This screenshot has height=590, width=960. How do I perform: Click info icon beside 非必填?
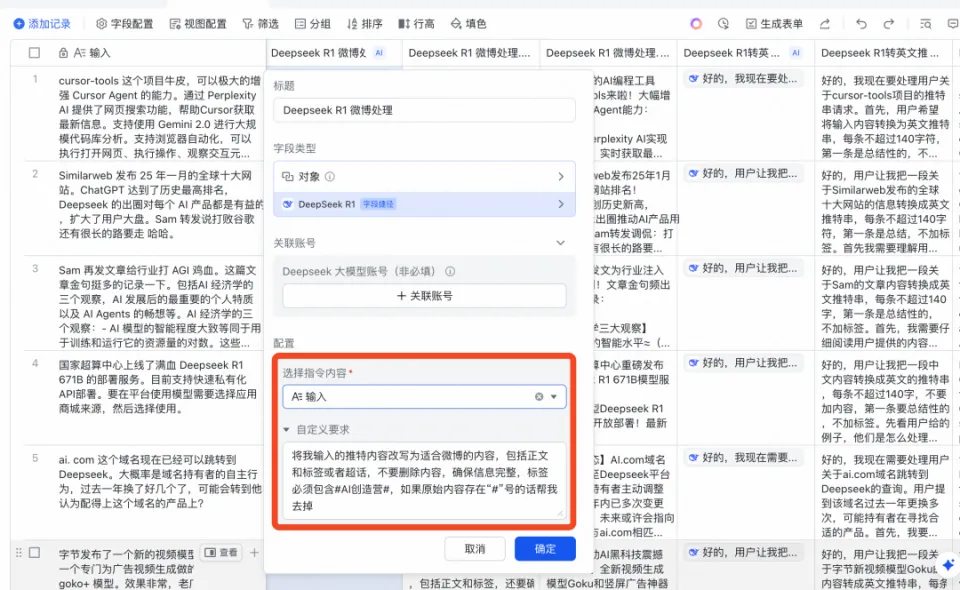click(x=450, y=271)
